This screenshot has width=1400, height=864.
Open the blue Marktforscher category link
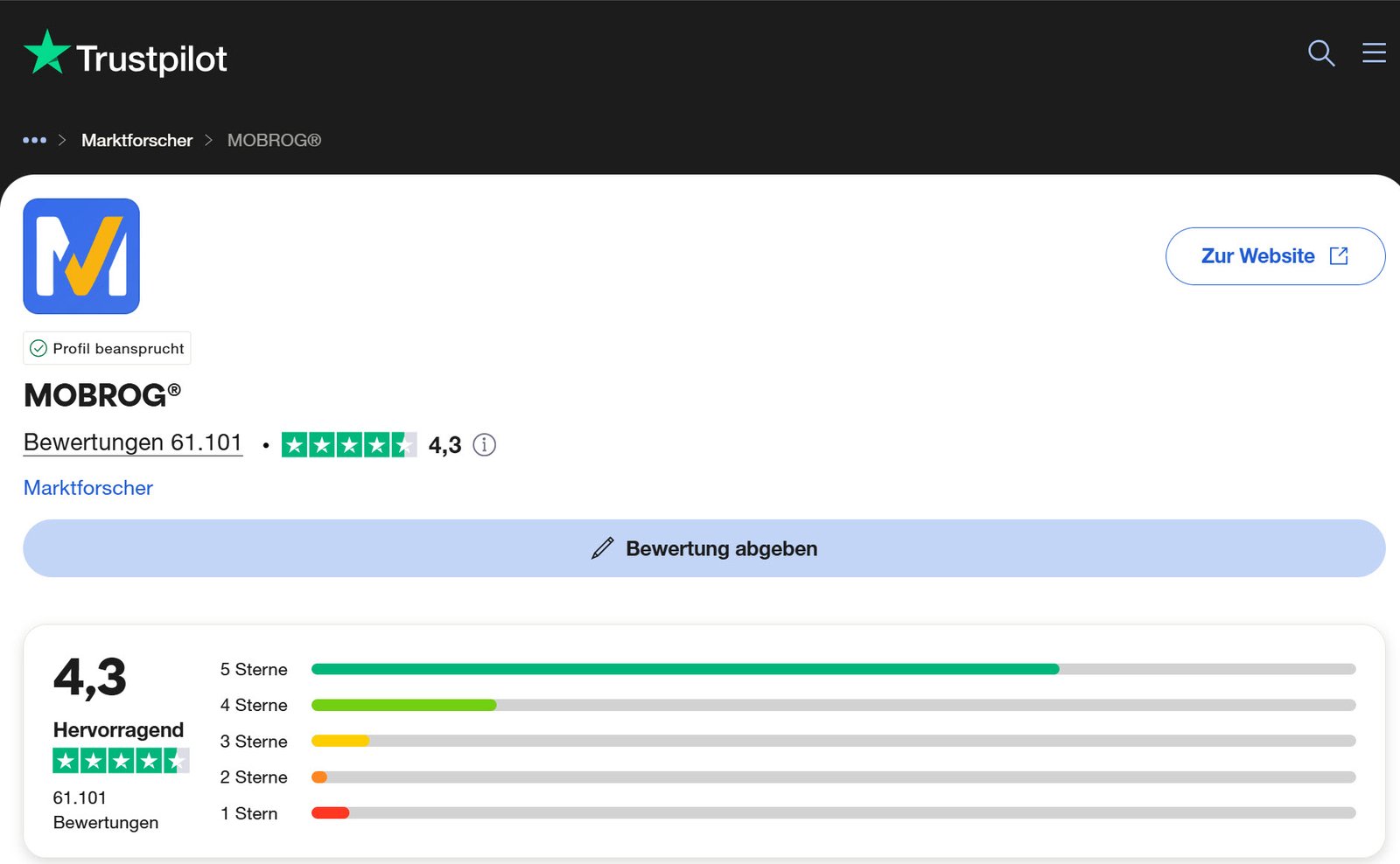88,488
